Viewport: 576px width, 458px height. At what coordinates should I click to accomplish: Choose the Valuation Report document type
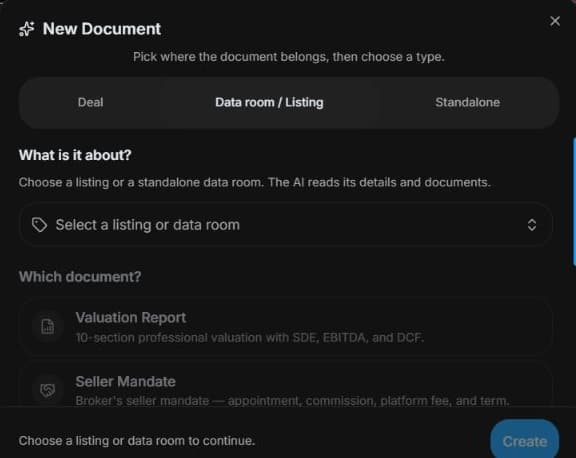coord(285,327)
